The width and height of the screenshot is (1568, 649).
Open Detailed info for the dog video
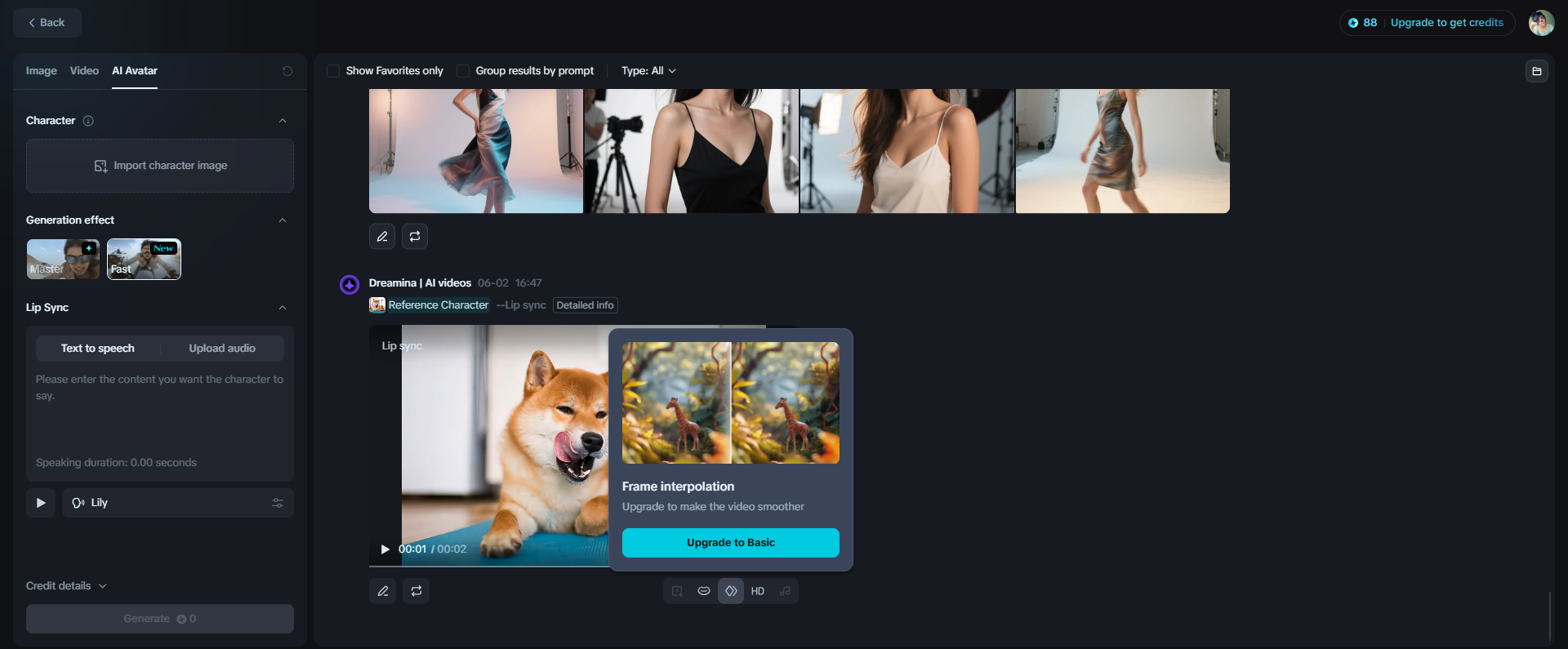coord(586,305)
